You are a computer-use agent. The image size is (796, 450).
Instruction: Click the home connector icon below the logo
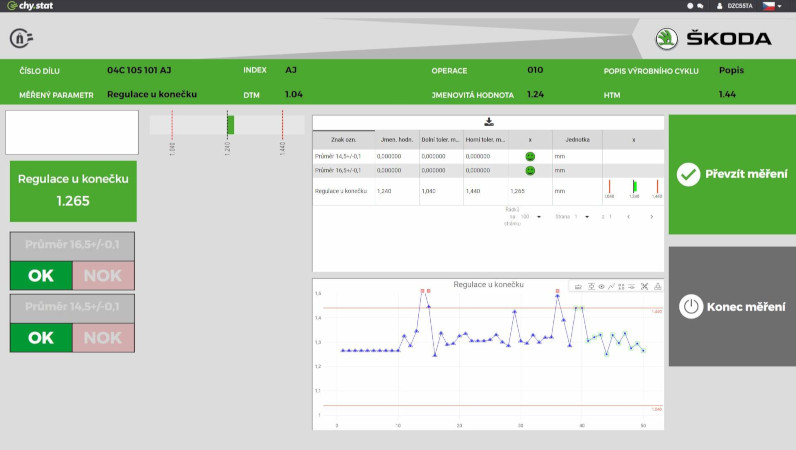coord(21,39)
